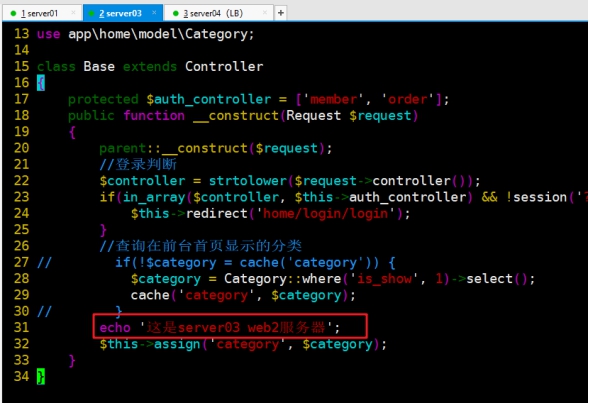Click on 'class Base extends Controller' text

pyautogui.click(x=150, y=67)
